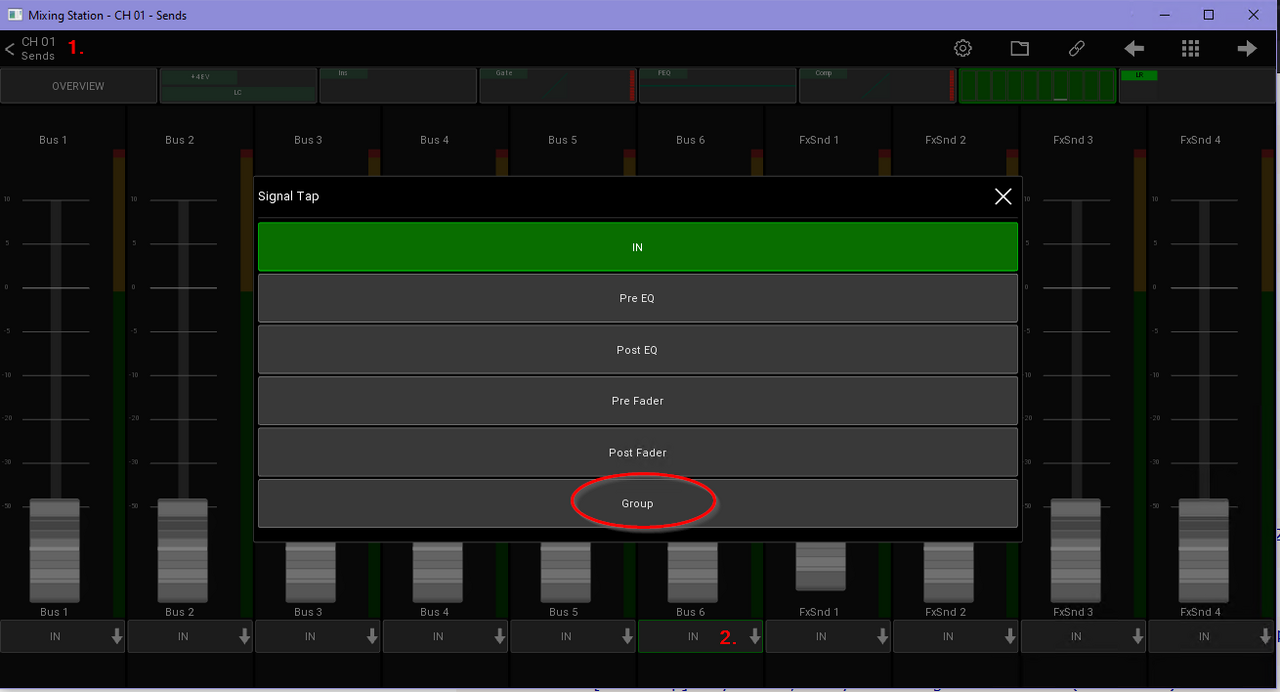Expand the FxSnd 1 tap point dropdown

point(828,636)
